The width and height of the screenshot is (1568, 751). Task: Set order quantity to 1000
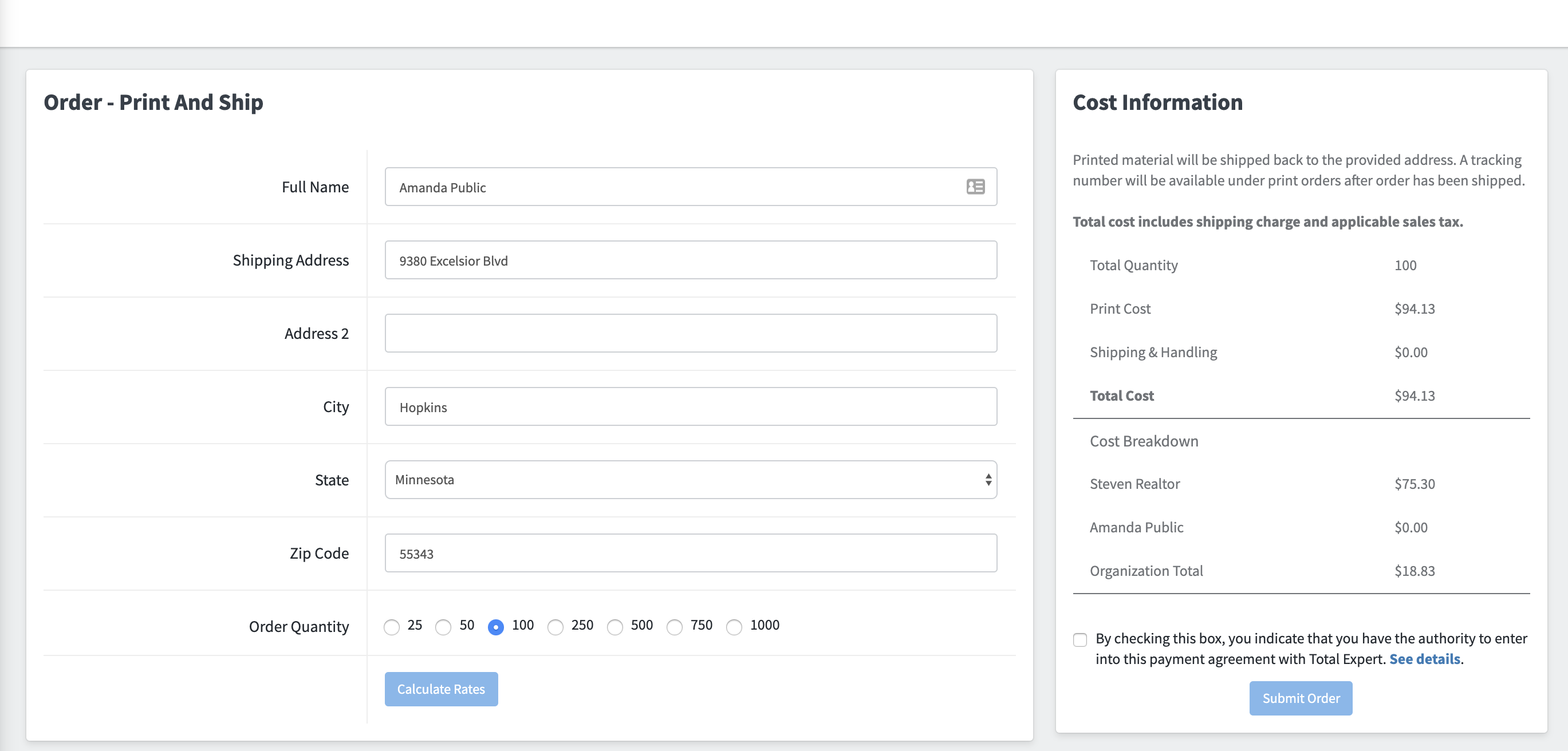[x=734, y=627]
